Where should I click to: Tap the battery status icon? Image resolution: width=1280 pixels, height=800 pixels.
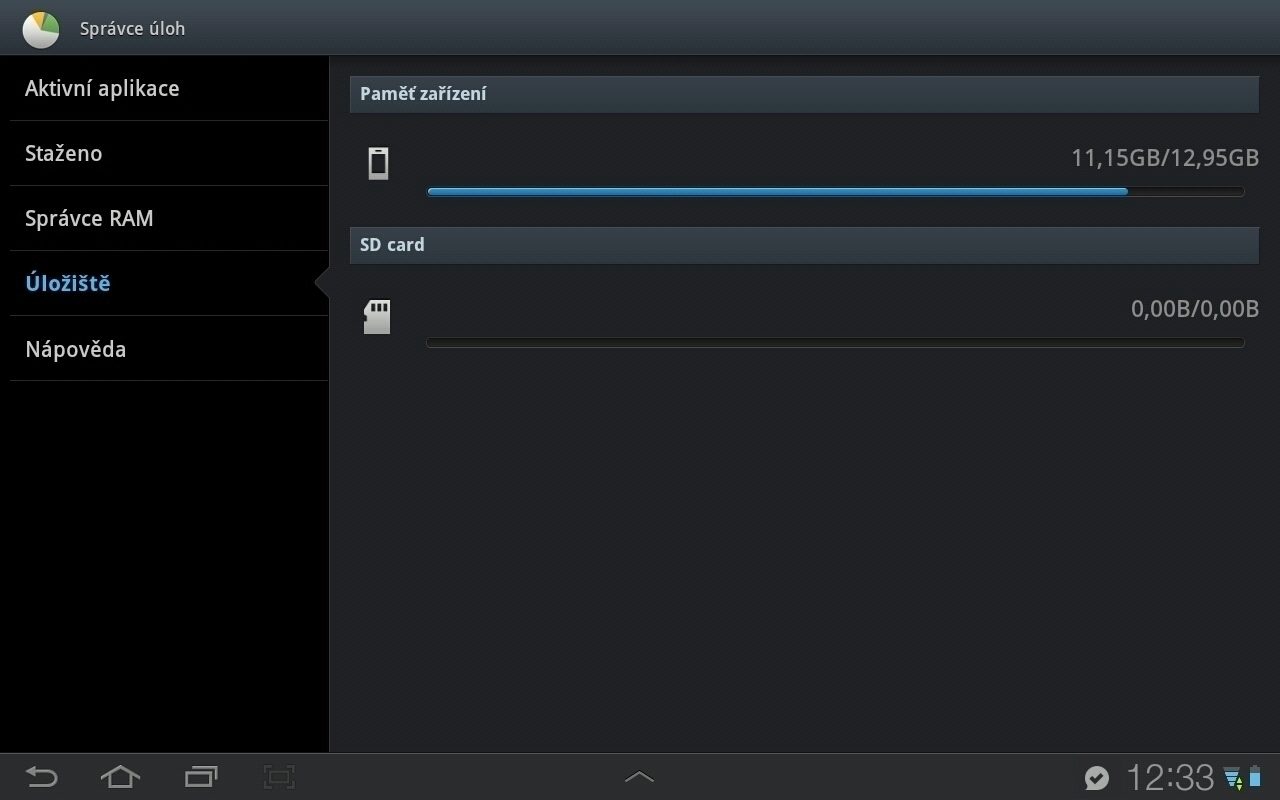[x=1255, y=777]
